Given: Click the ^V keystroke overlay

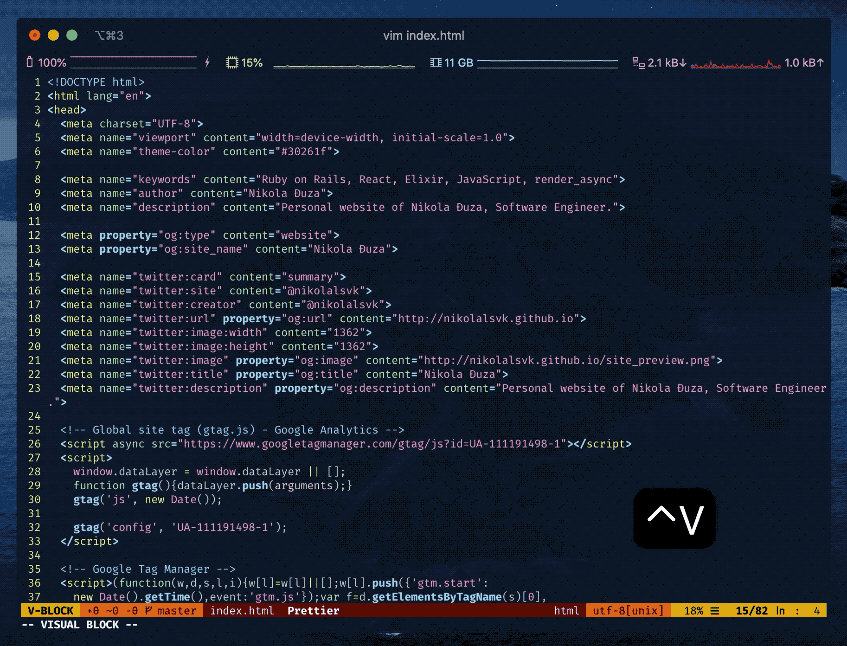Looking at the screenshot, I should coord(674,518).
